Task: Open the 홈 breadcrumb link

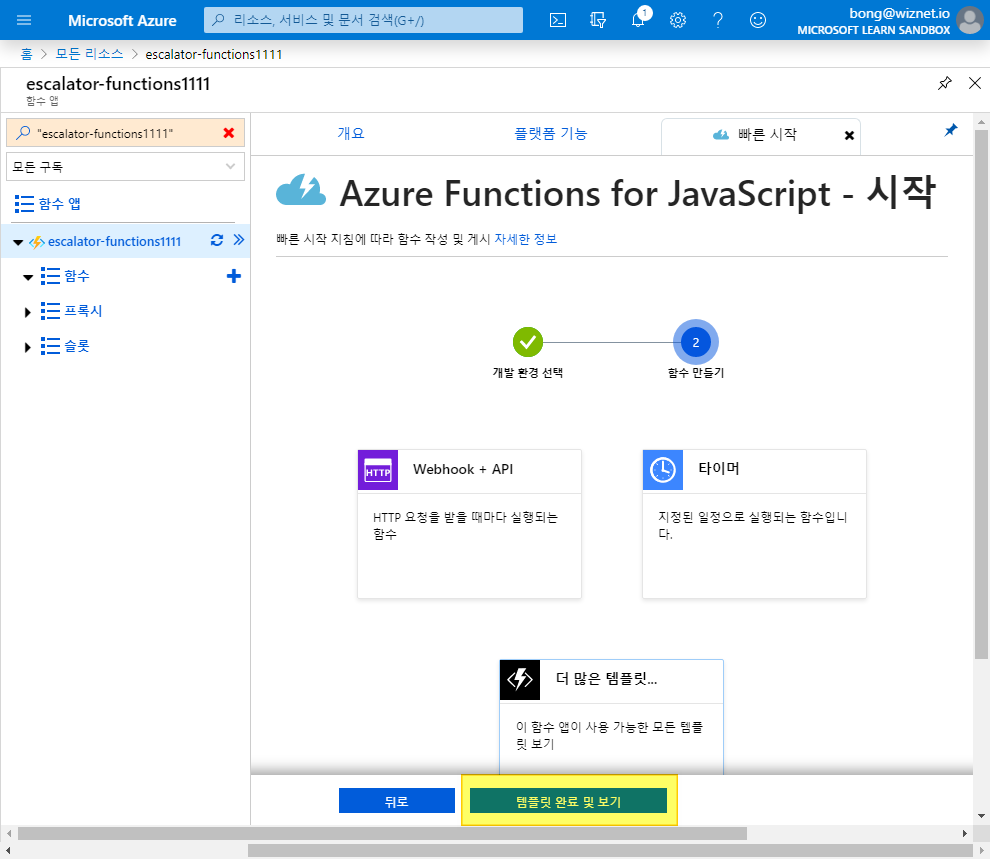Action: (x=26, y=54)
